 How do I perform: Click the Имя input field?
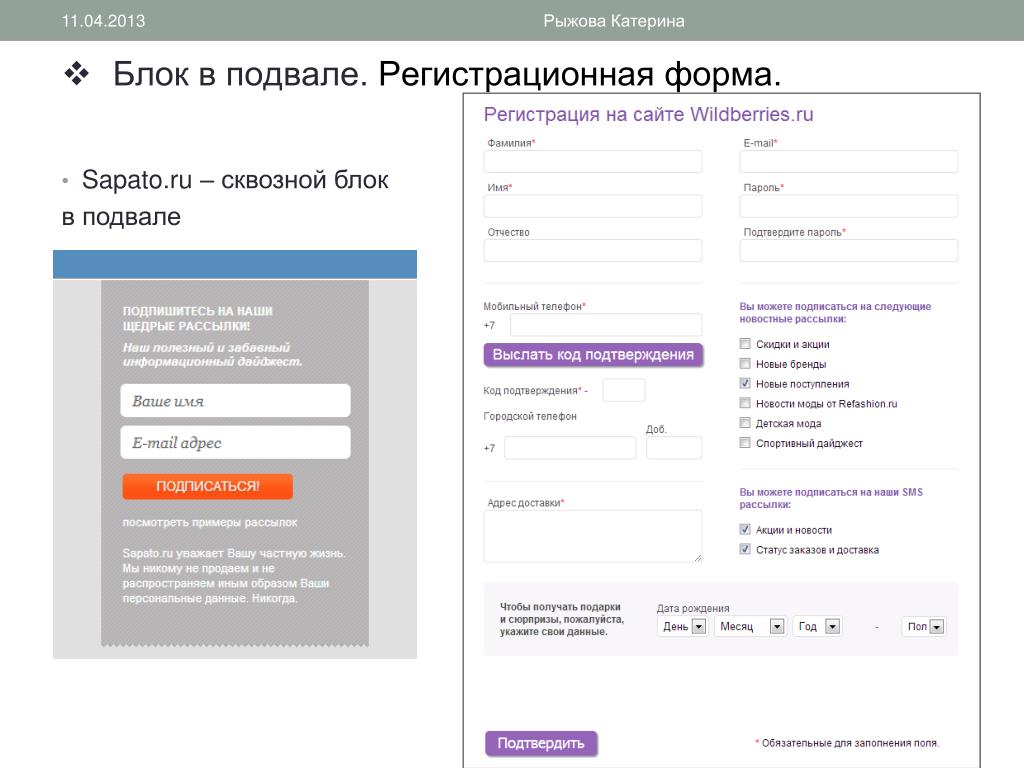click(593, 206)
